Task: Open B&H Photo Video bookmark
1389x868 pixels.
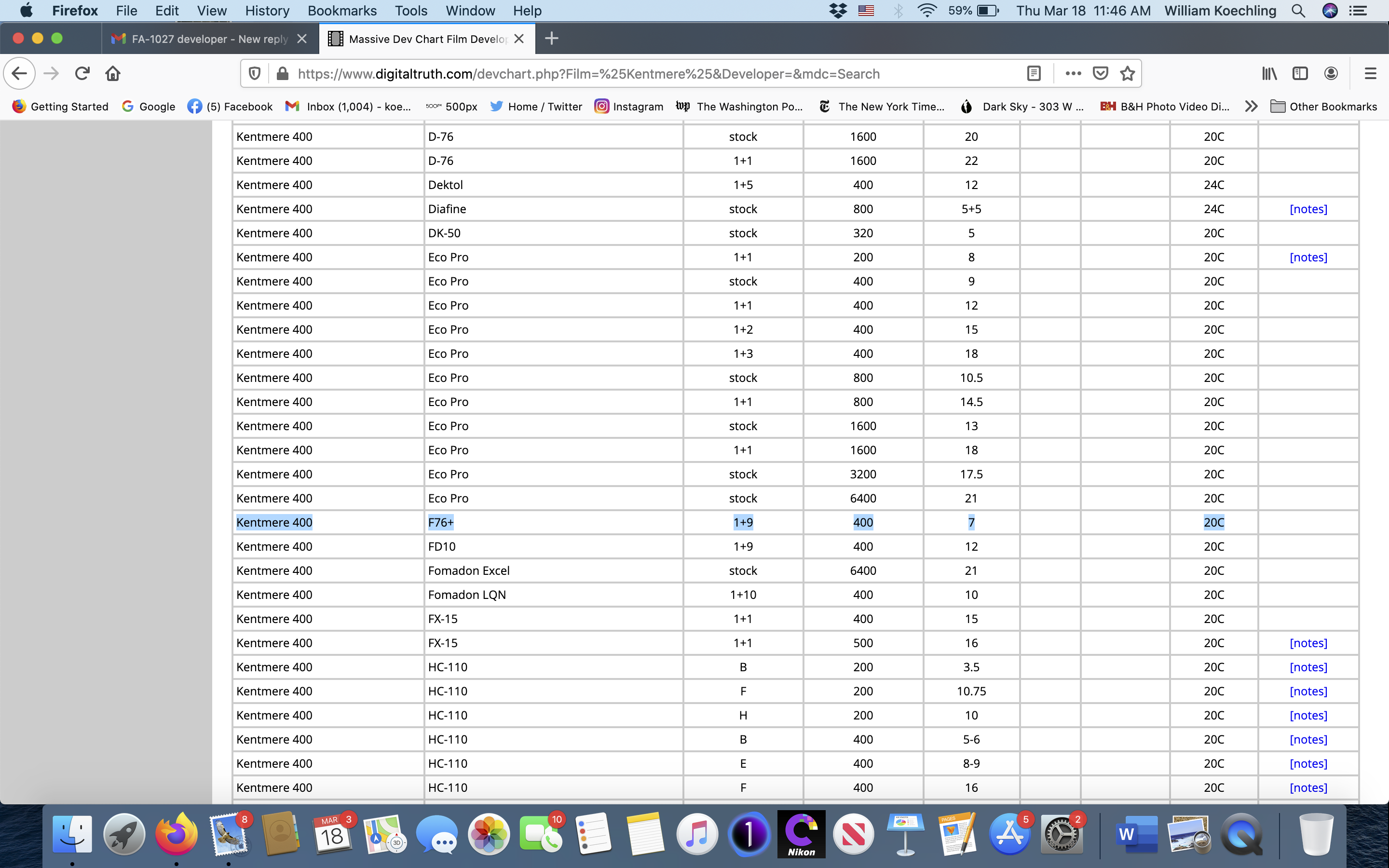Action: tap(1165, 106)
